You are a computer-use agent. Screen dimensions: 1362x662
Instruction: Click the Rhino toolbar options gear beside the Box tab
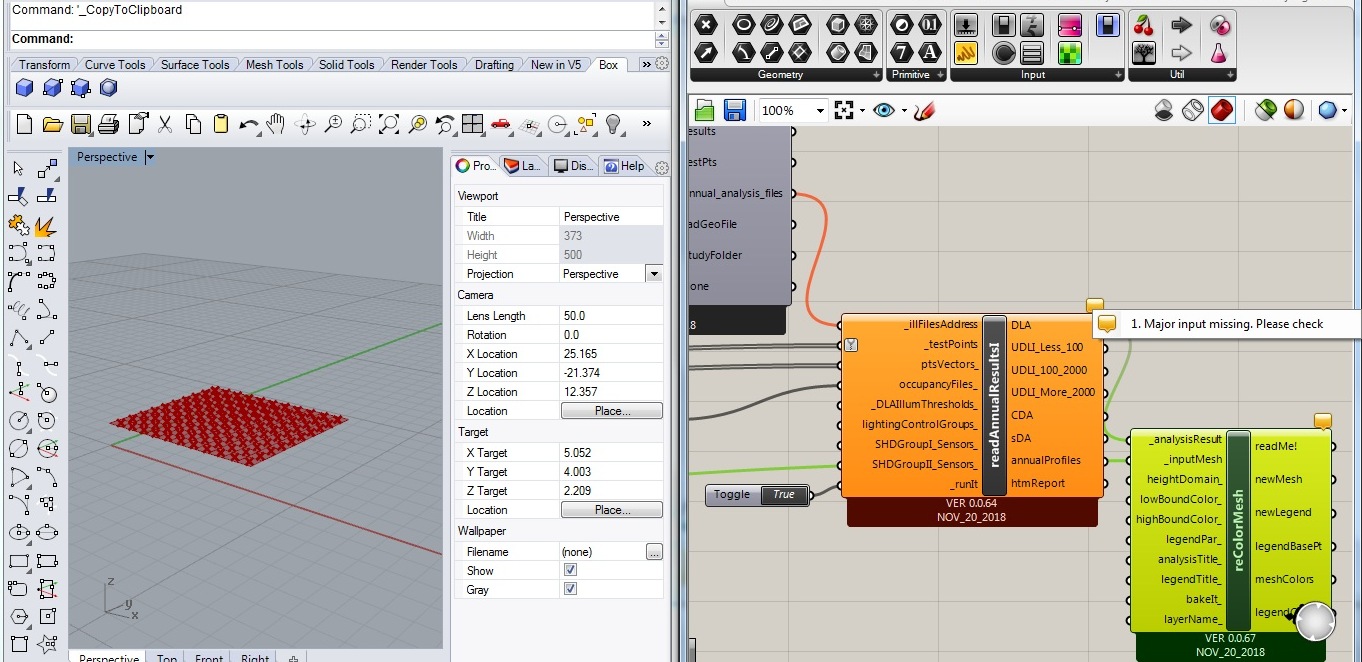(x=662, y=65)
